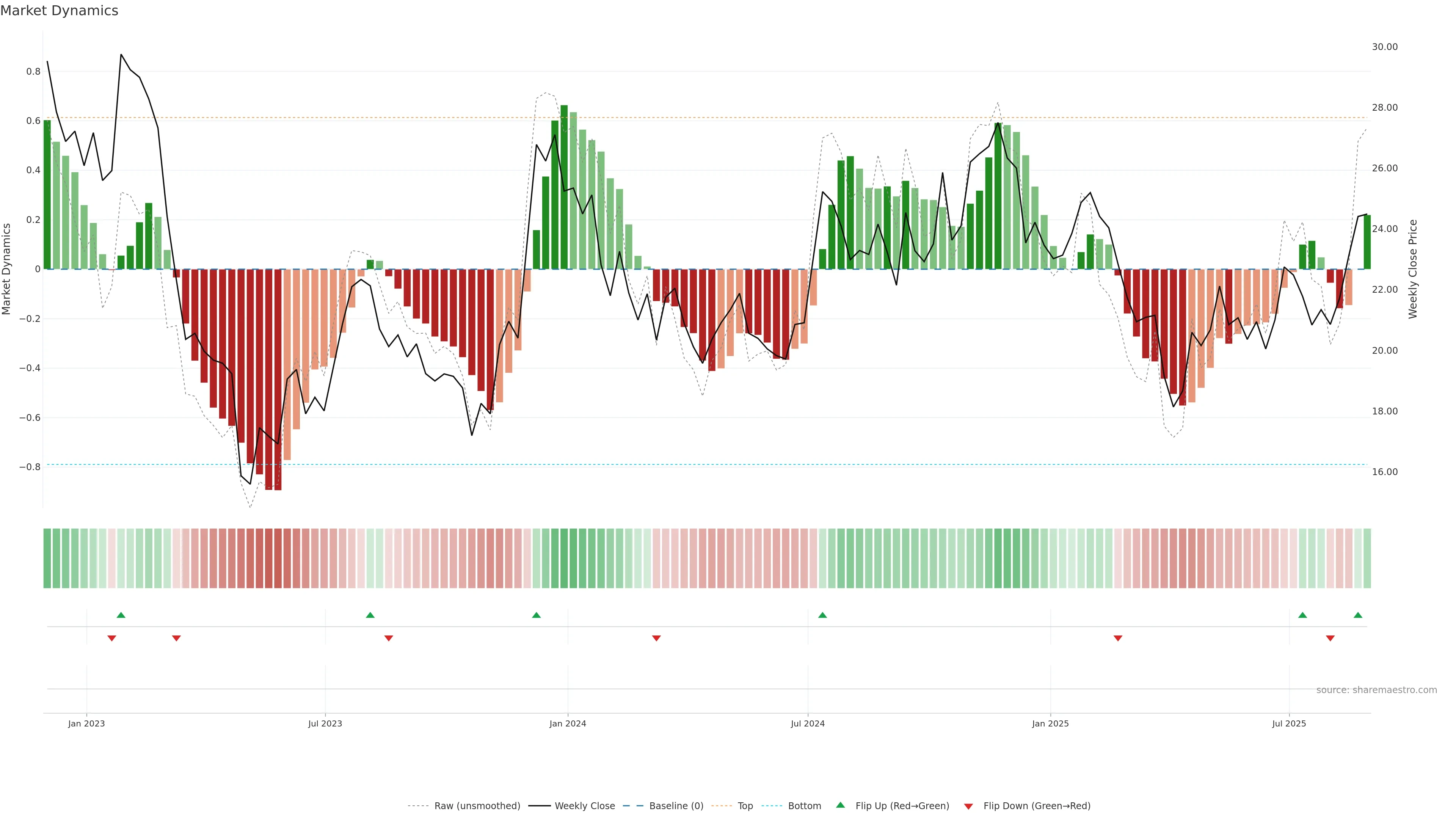Click the Flip Up legend triangle icon

point(840,805)
